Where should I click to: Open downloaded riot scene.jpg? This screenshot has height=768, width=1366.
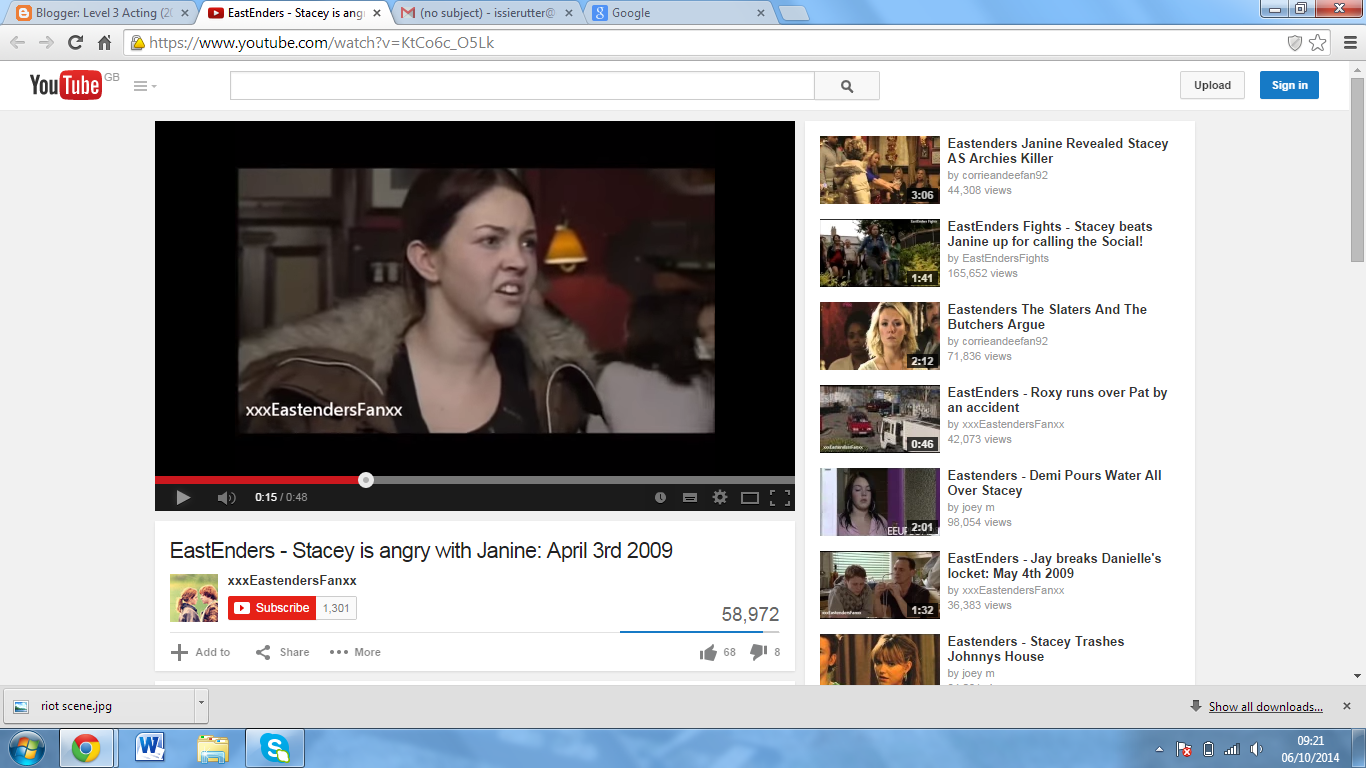[x=98, y=706]
